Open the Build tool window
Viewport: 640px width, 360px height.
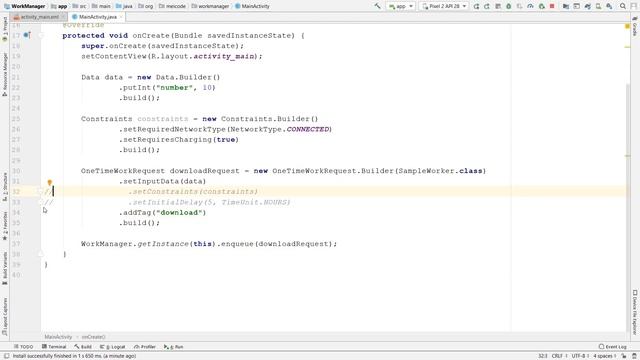pyautogui.click(x=83, y=347)
